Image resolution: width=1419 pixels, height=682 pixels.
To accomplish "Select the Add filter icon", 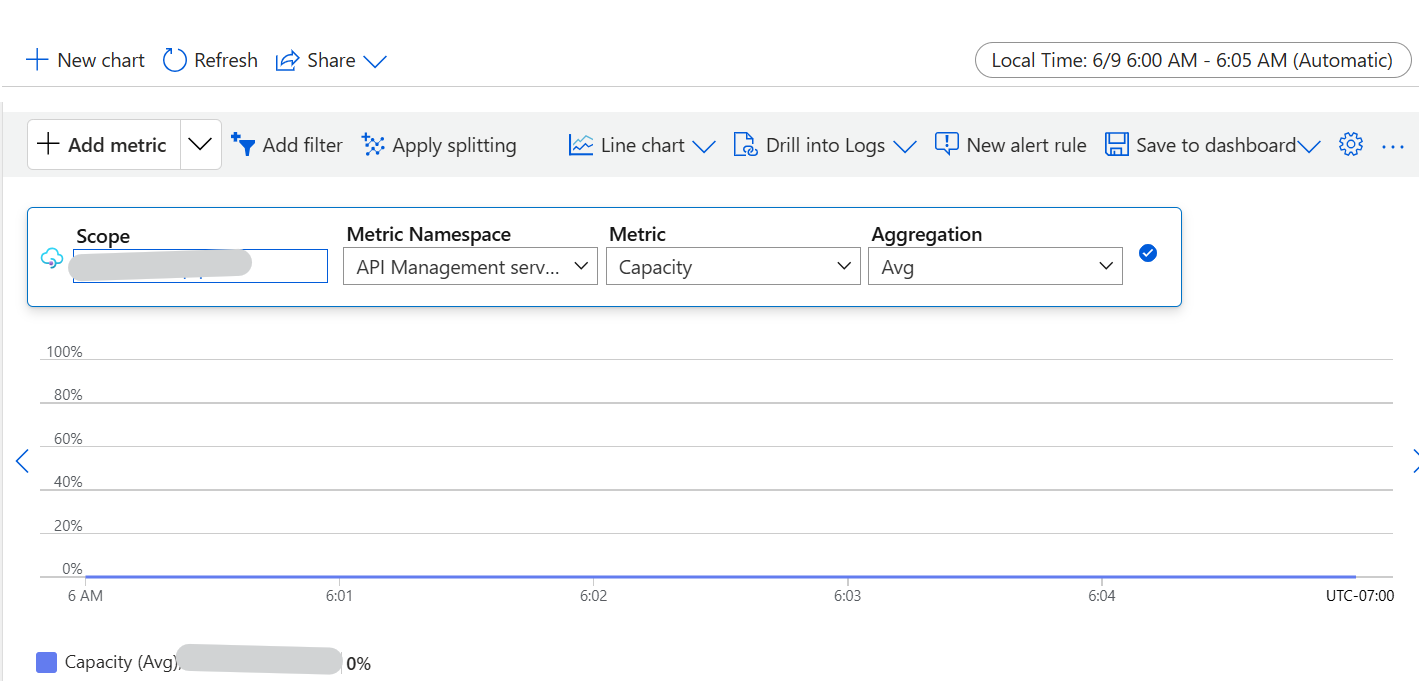I will tap(244, 144).
